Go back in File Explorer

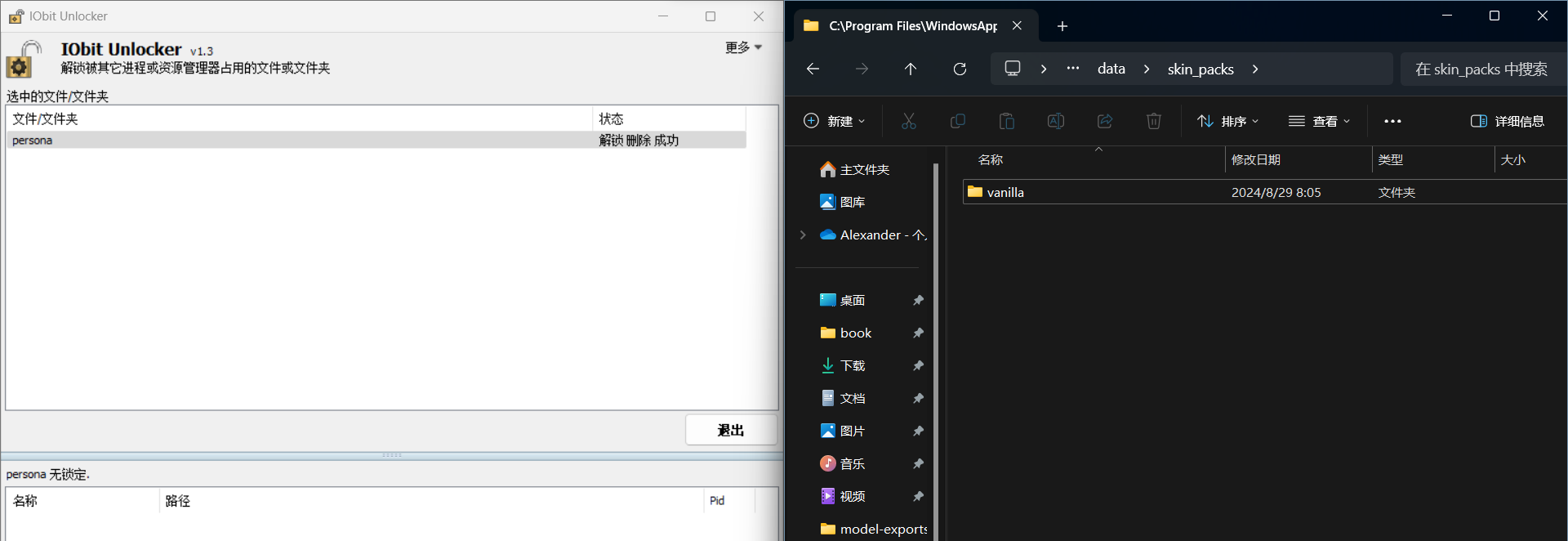[x=813, y=69]
